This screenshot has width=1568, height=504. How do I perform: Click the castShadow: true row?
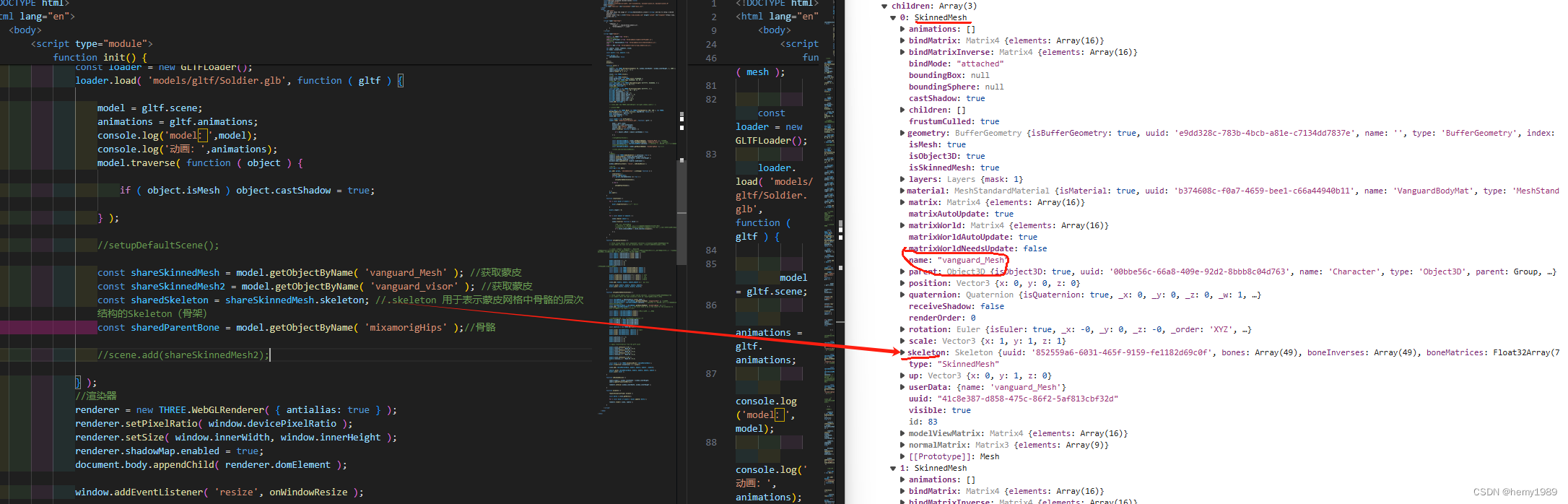point(947,98)
